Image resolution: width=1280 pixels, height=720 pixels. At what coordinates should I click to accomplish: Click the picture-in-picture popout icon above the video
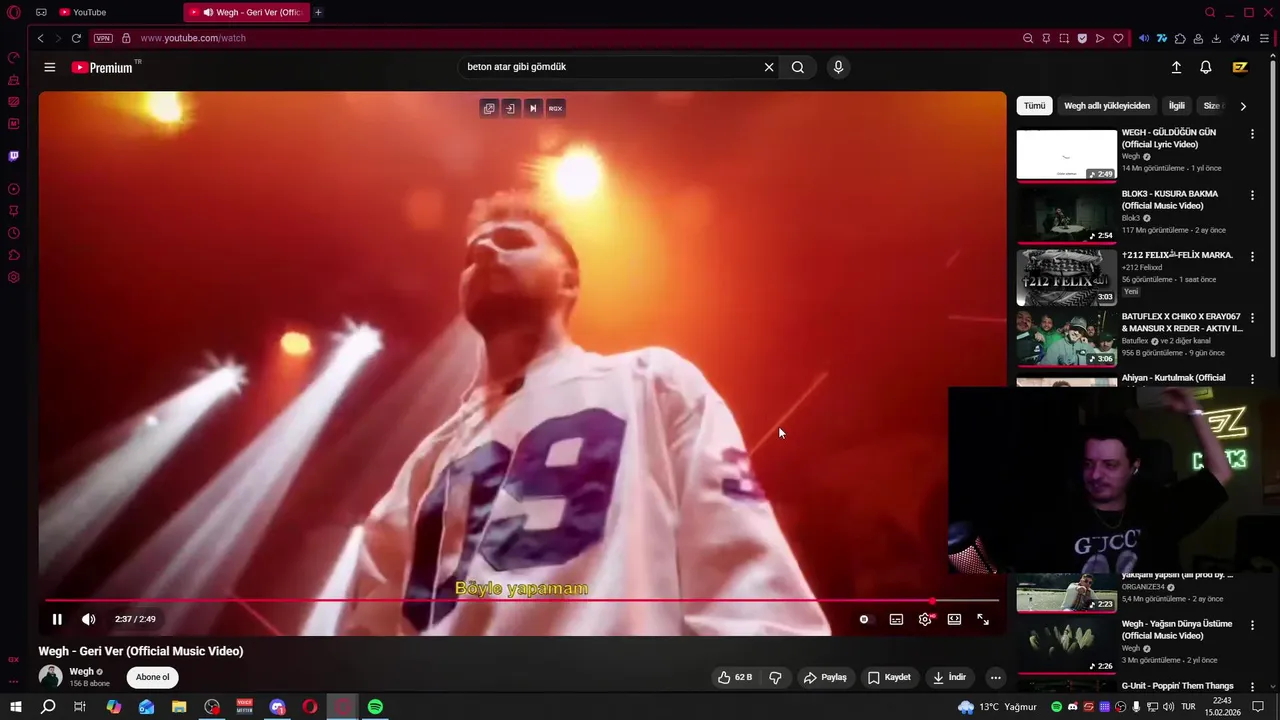coord(489,108)
